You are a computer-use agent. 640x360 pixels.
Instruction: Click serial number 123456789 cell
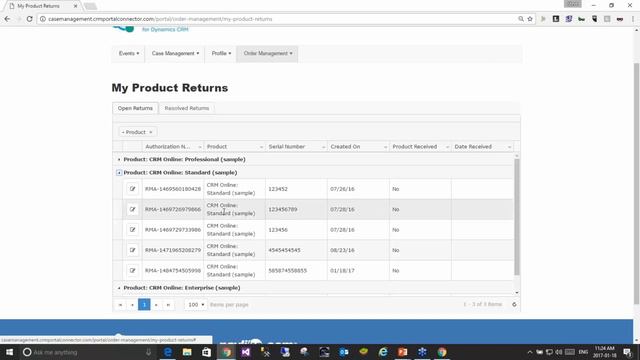coord(296,209)
